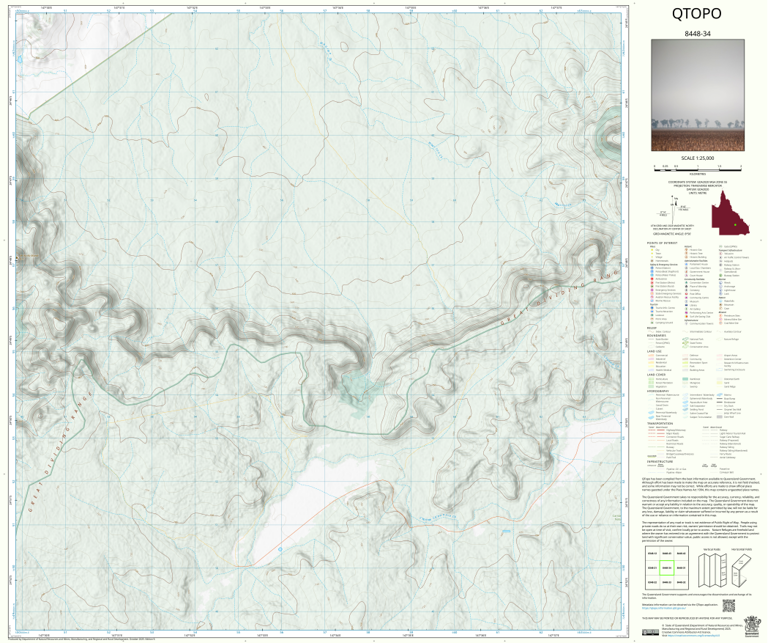
Task: Click the GREAT DIVIDING RANGE label at the west edge
Action: pos(60,452)
